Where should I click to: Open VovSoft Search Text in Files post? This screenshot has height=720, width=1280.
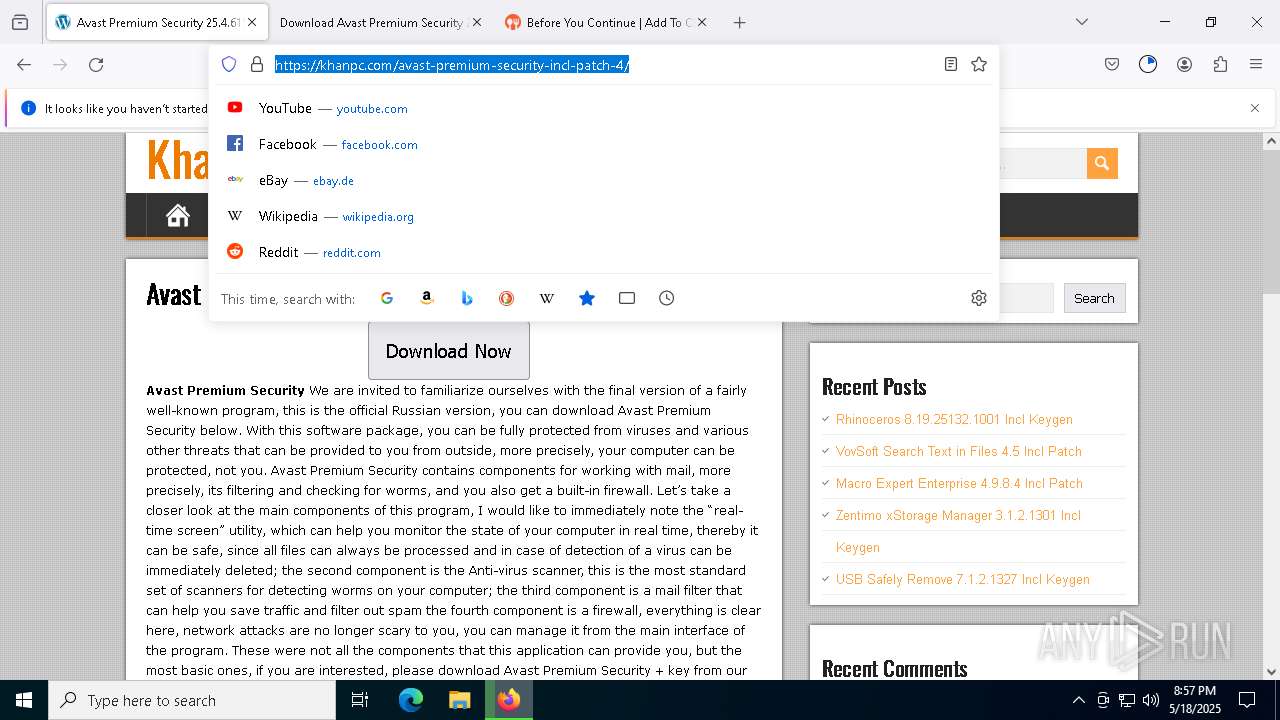tap(959, 451)
